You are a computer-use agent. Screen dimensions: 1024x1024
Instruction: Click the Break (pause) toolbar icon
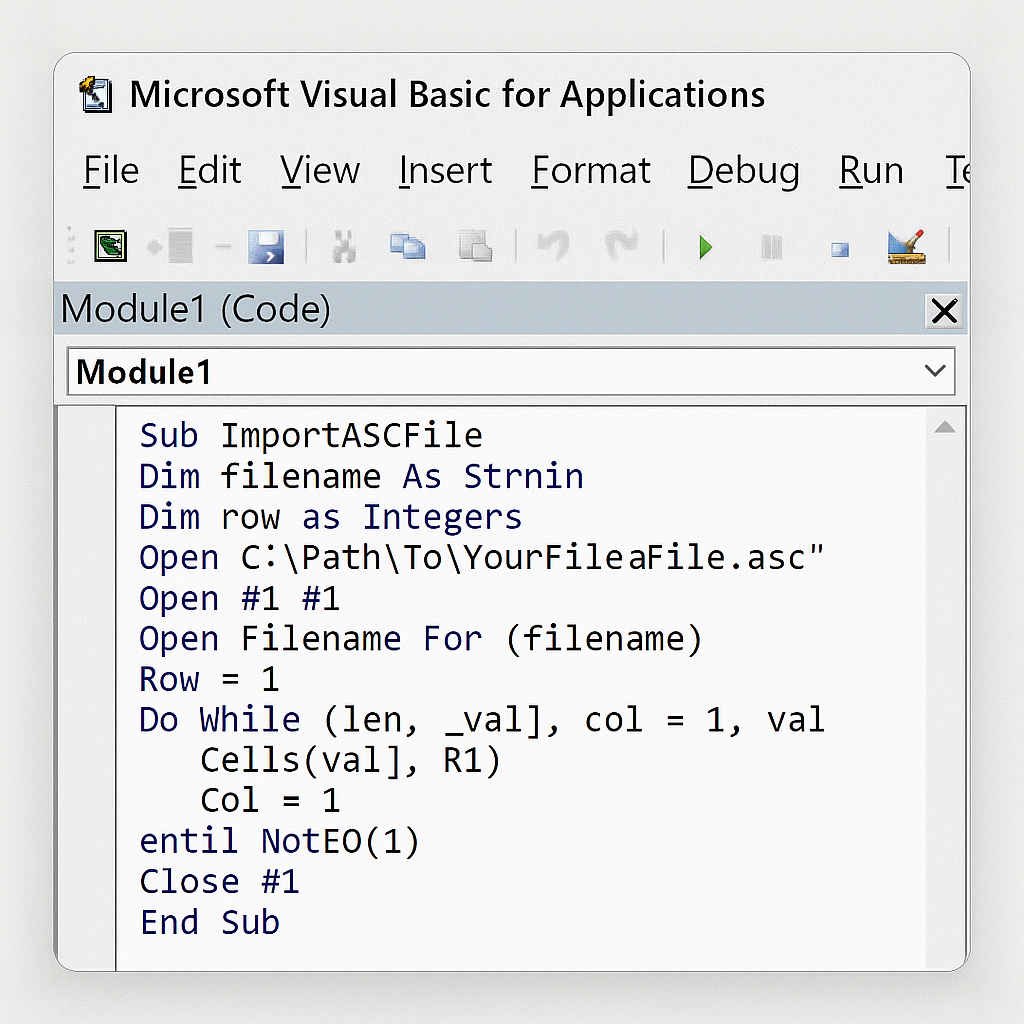tap(772, 248)
